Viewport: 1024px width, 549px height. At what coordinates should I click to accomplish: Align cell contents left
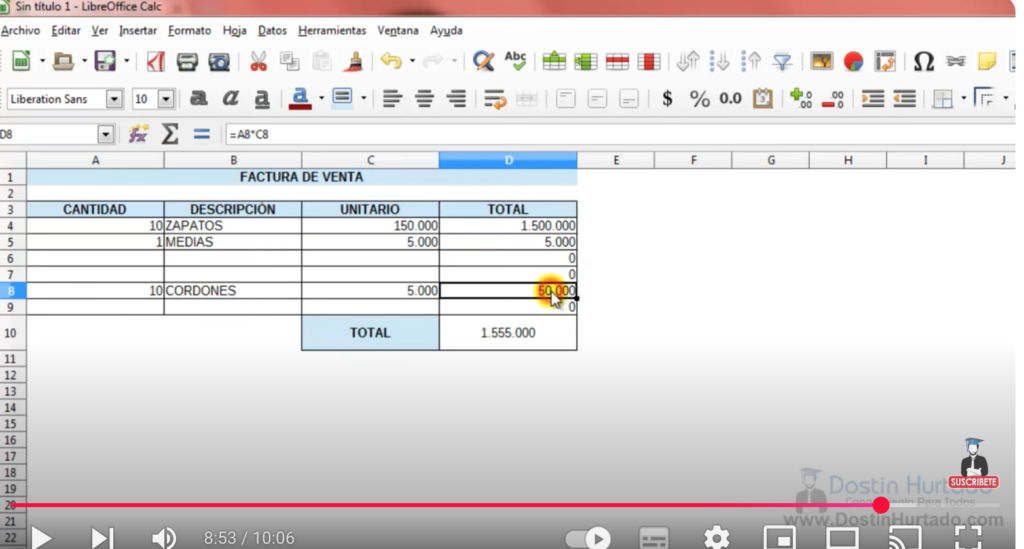click(392, 99)
